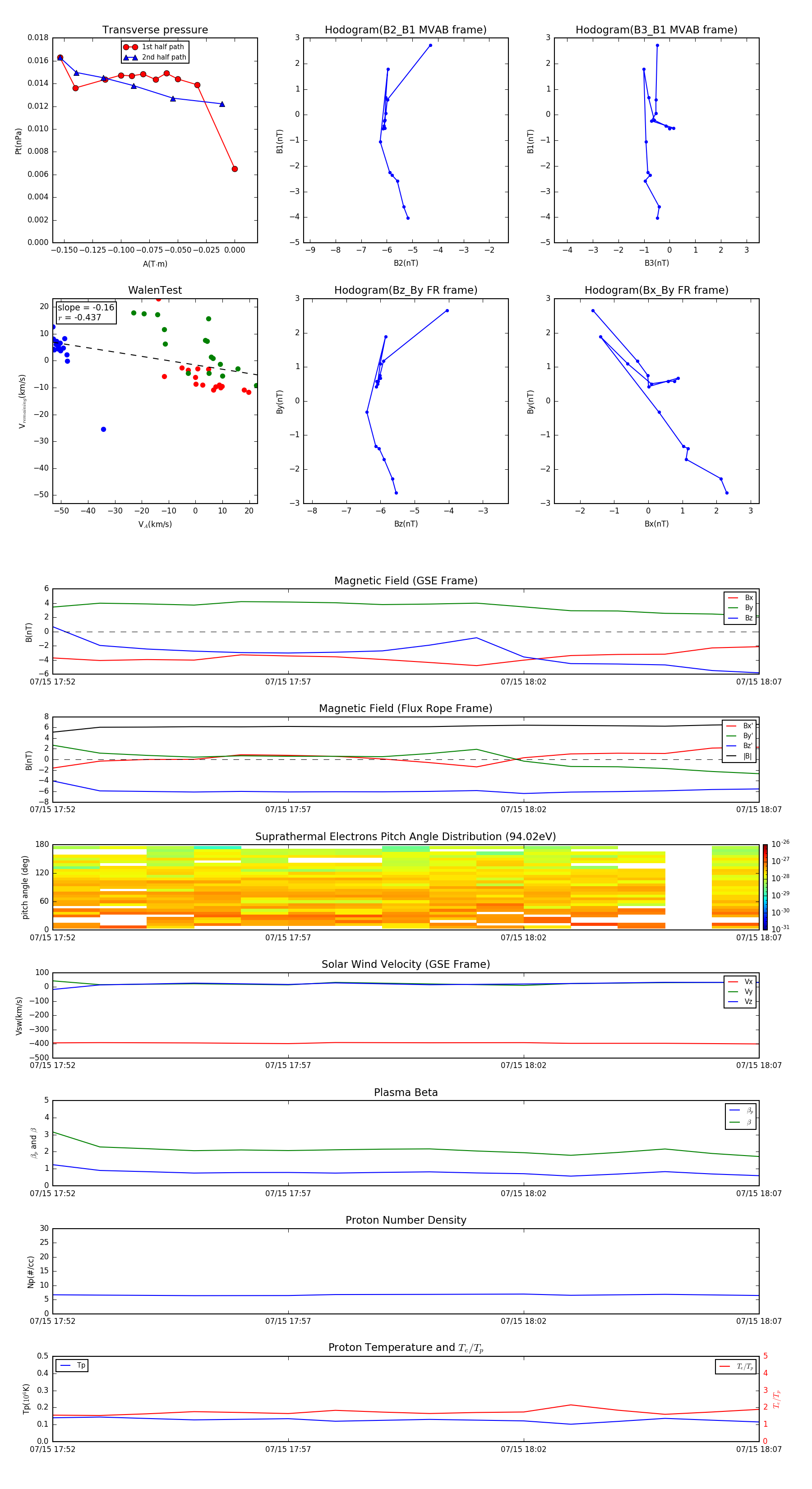Click the 'Proton Number Density' title

[x=406, y=1220]
